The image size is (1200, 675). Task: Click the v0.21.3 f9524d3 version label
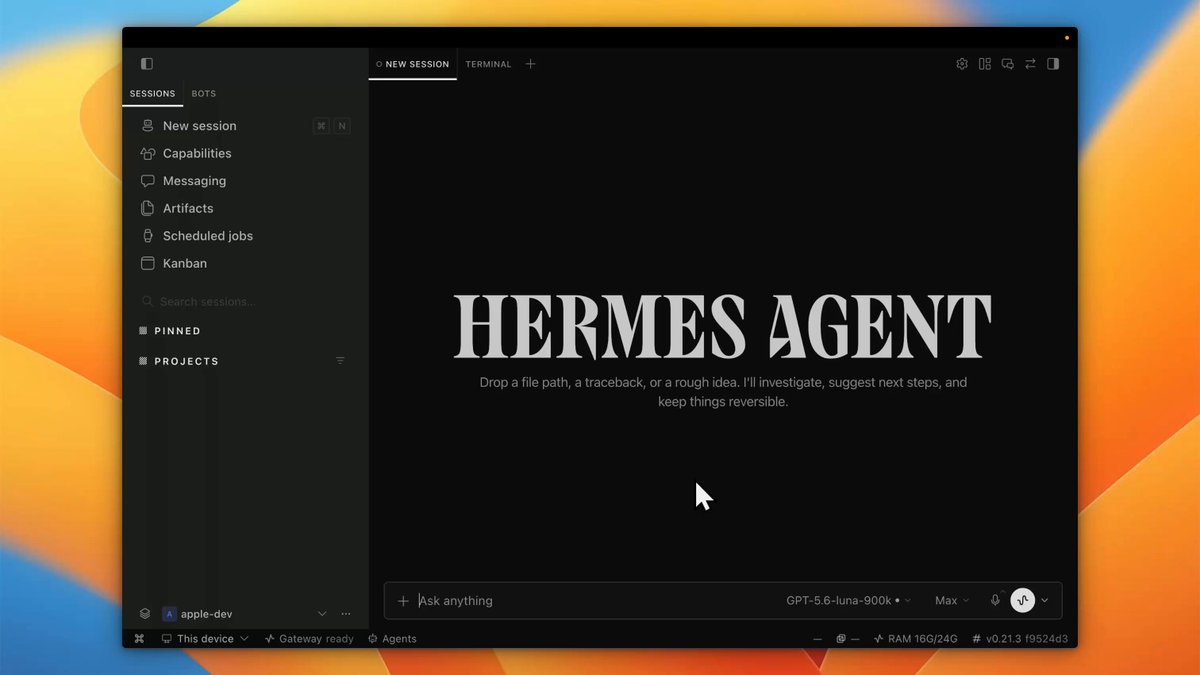[x=1020, y=639]
